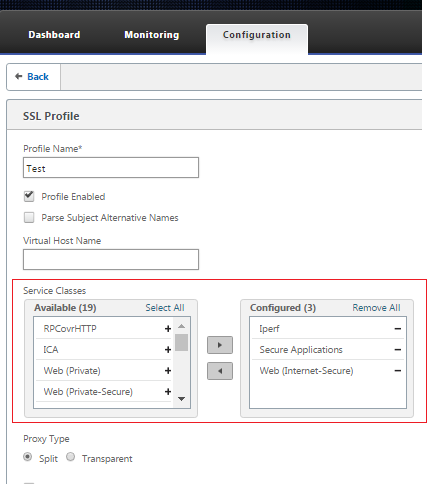Click the move-right arrow button
The image size is (441, 484).
tap(220, 345)
